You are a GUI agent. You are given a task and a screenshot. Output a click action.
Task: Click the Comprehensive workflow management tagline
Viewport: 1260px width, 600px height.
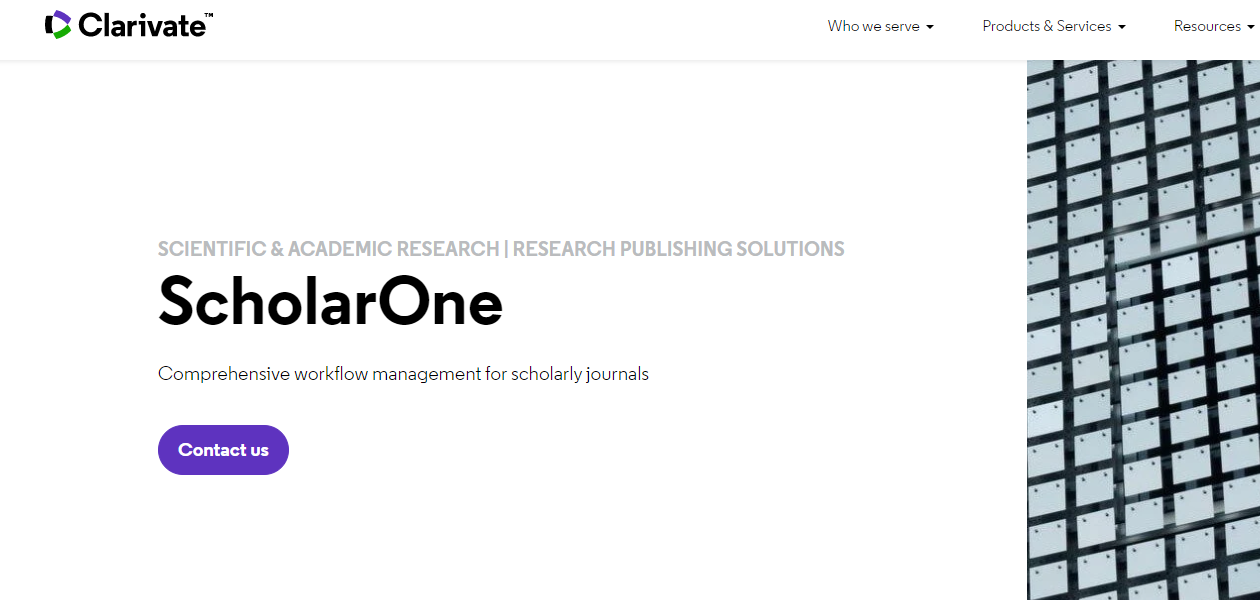[403, 374]
